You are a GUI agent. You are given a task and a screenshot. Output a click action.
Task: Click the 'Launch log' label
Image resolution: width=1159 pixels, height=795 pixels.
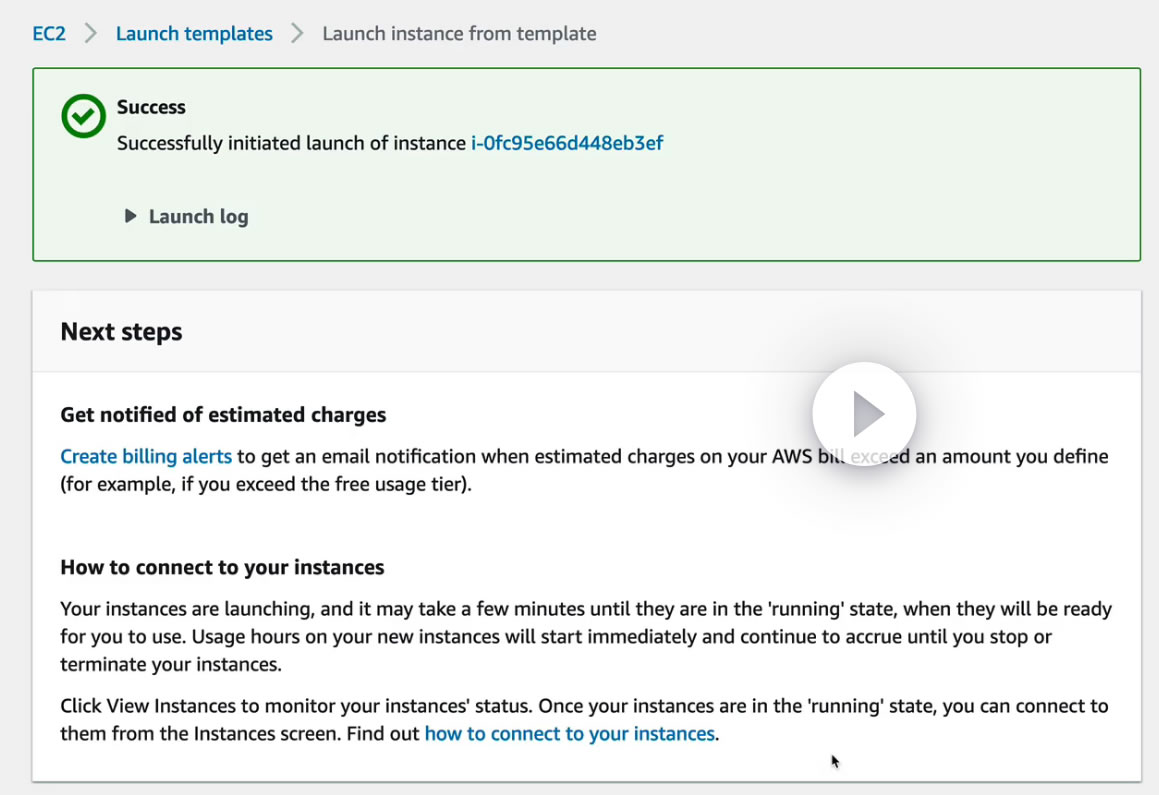click(x=198, y=217)
